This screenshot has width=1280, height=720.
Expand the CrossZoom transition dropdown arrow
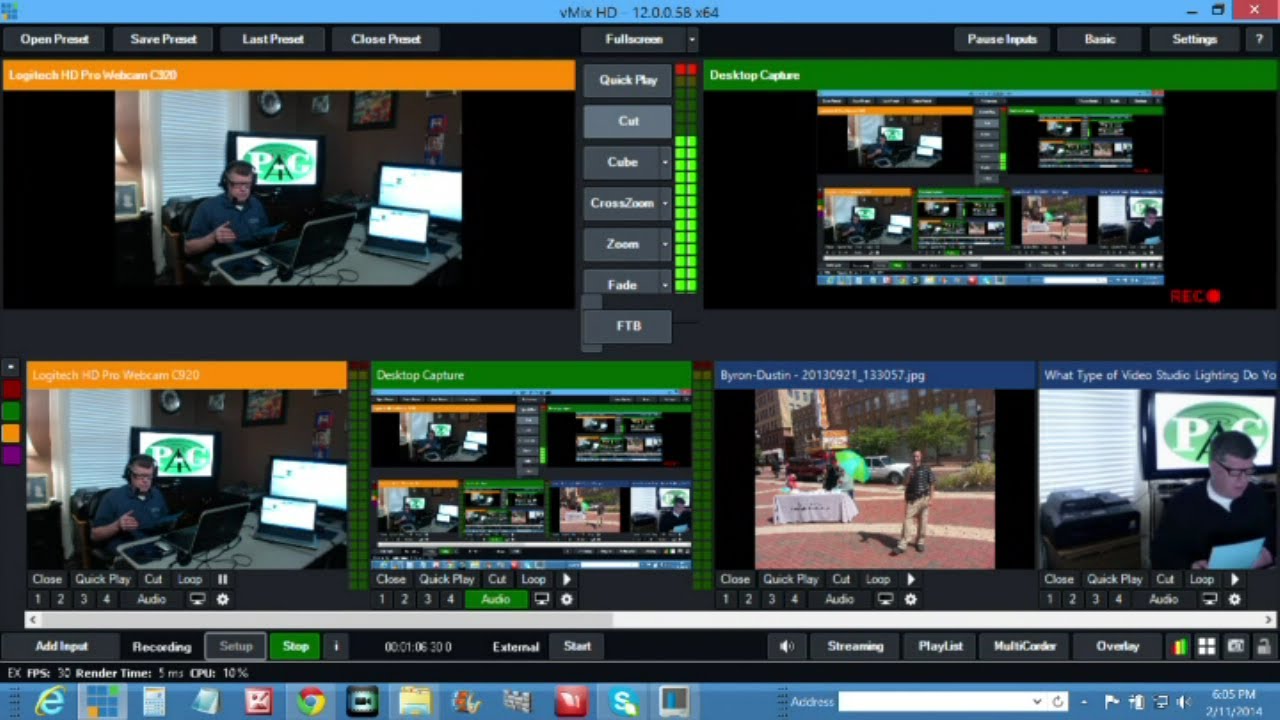click(665, 203)
